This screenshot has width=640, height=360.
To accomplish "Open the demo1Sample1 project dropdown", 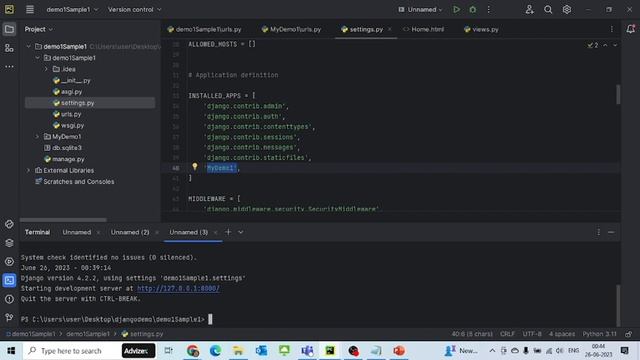I will (x=72, y=9).
